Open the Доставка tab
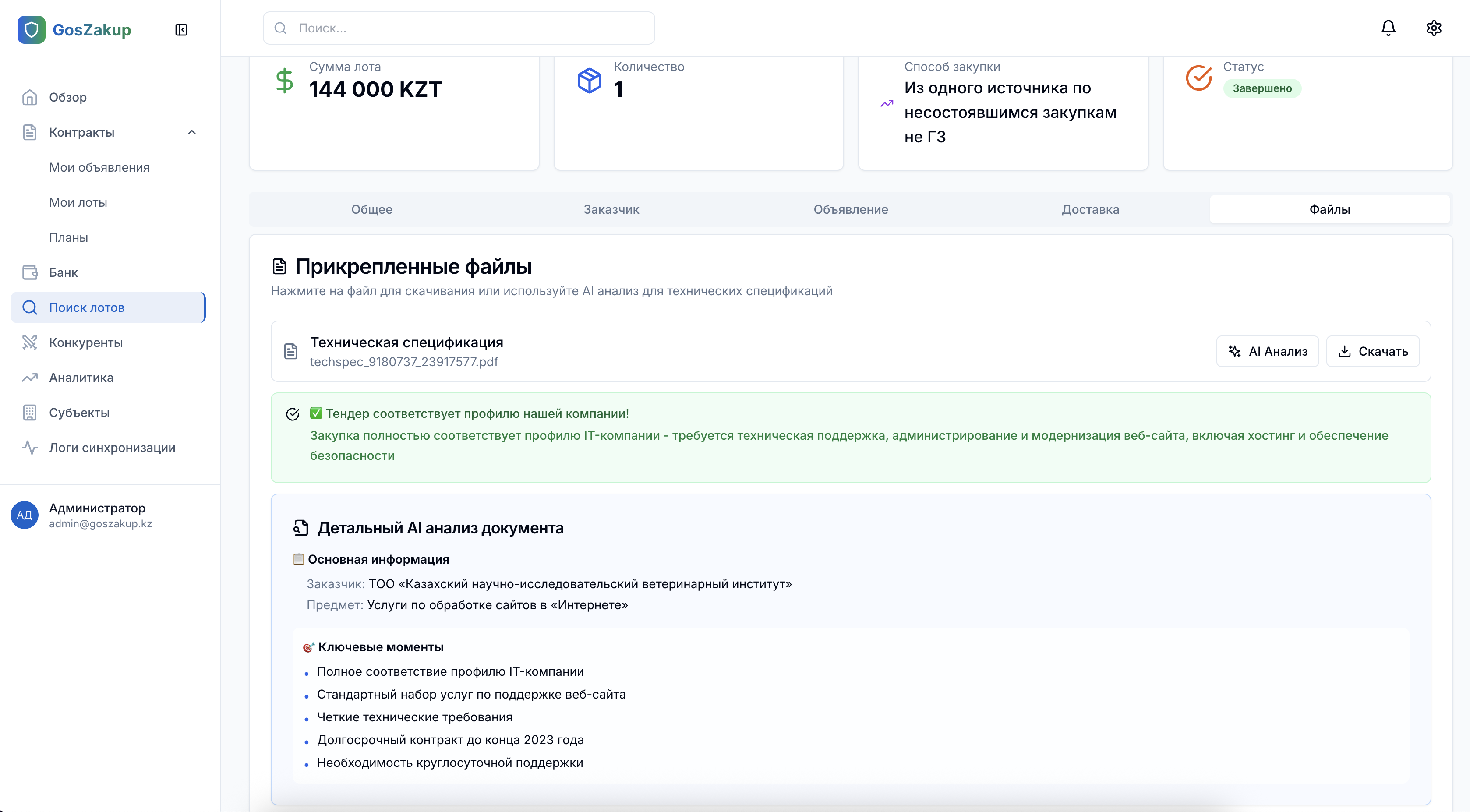 pos(1090,209)
